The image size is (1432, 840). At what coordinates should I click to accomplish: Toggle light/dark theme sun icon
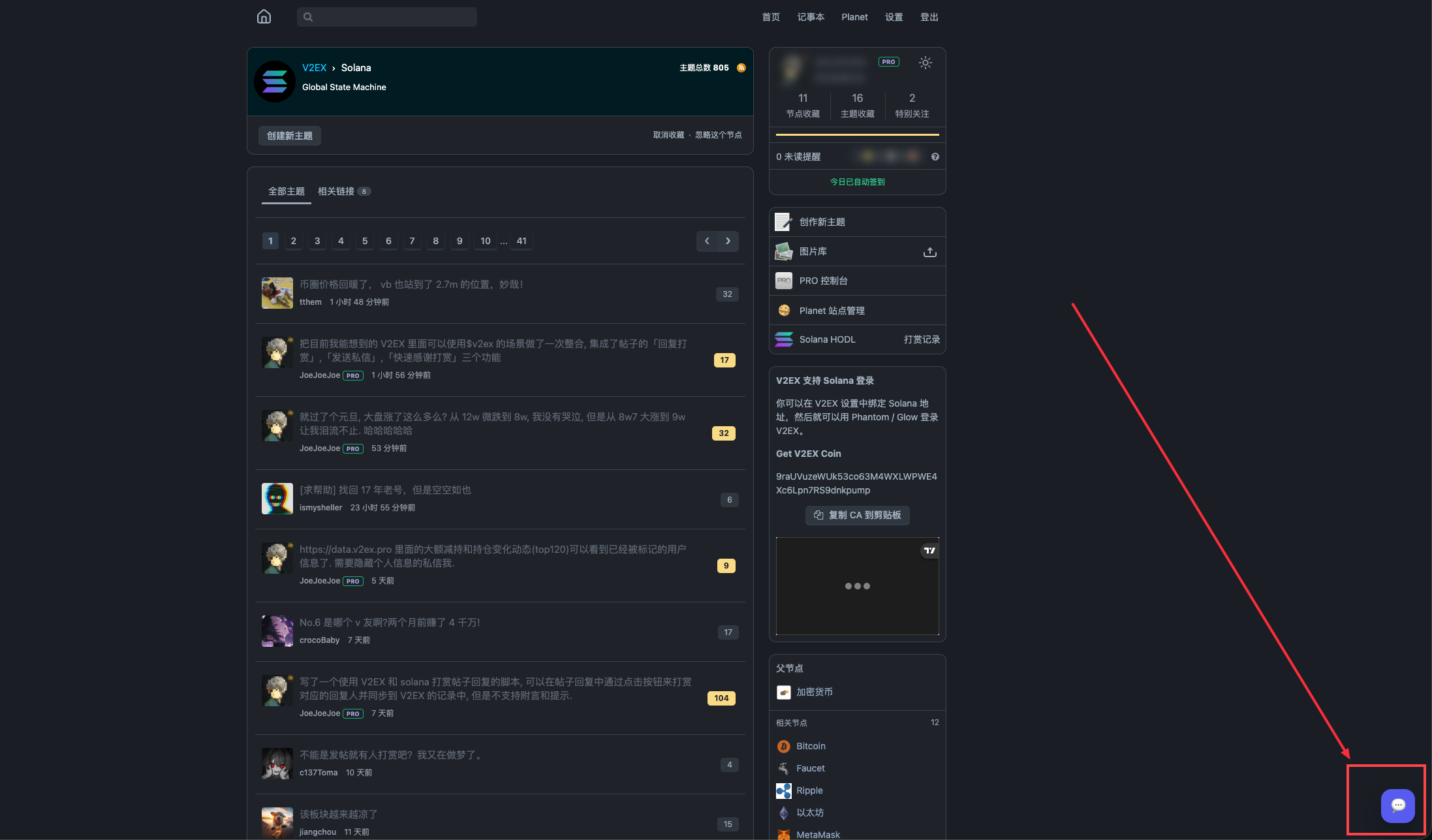pyautogui.click(x=925, y=63)
